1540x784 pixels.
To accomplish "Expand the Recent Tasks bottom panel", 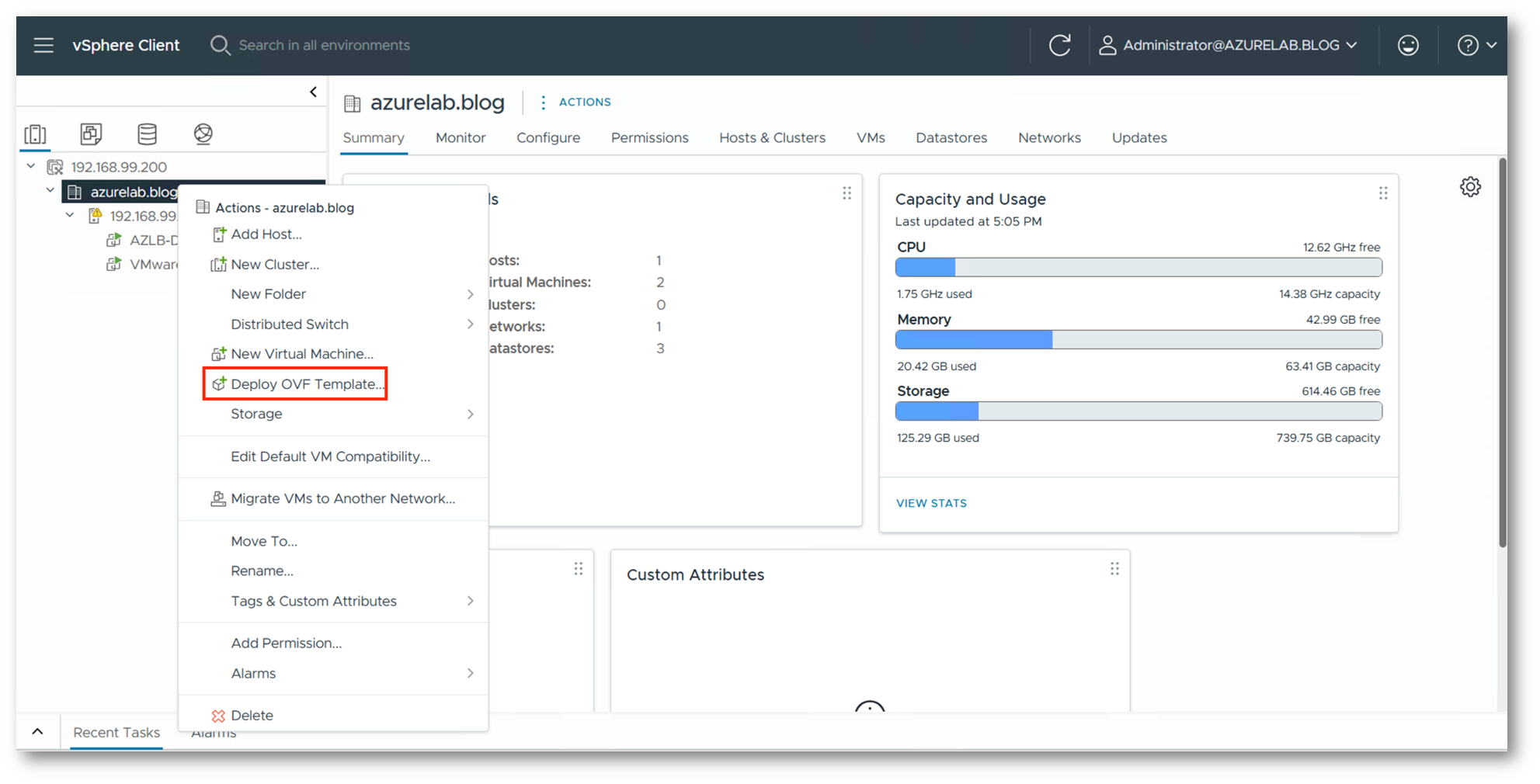I will [37, 732].
